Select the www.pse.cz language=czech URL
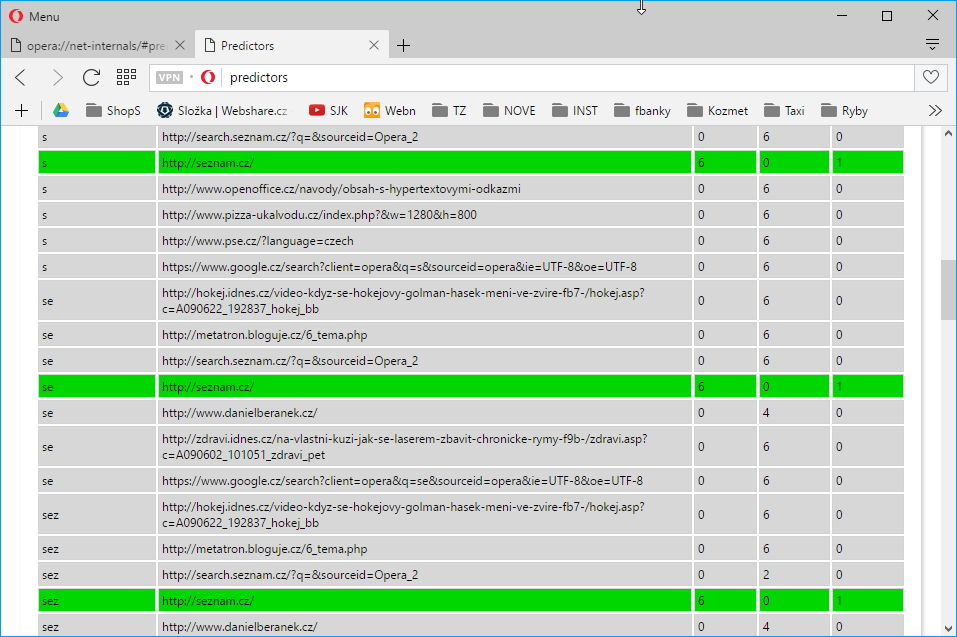Image resolution: width=957 pixels, height=637 pixels. pos(425,241)
